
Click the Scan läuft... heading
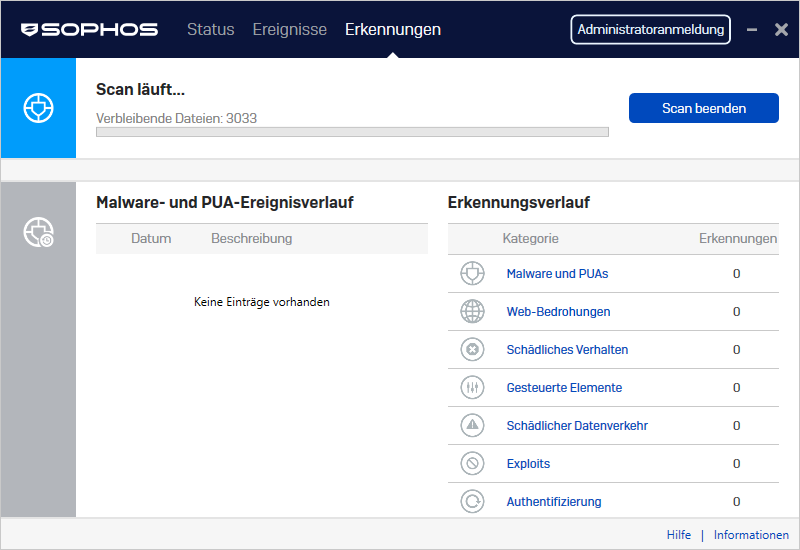coord(140,89)
